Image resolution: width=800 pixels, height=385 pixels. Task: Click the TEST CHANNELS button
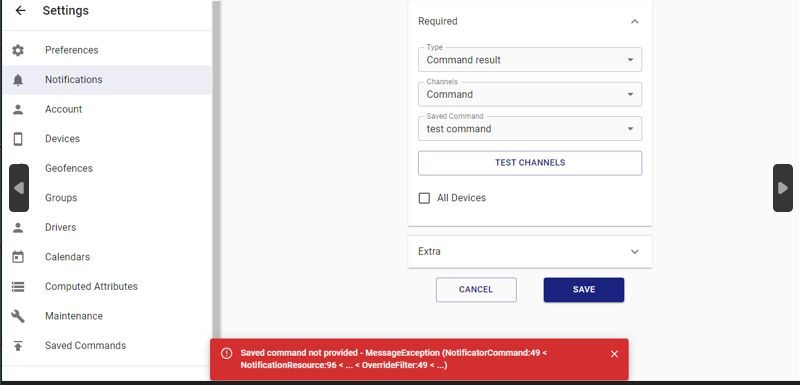(530, 163)
